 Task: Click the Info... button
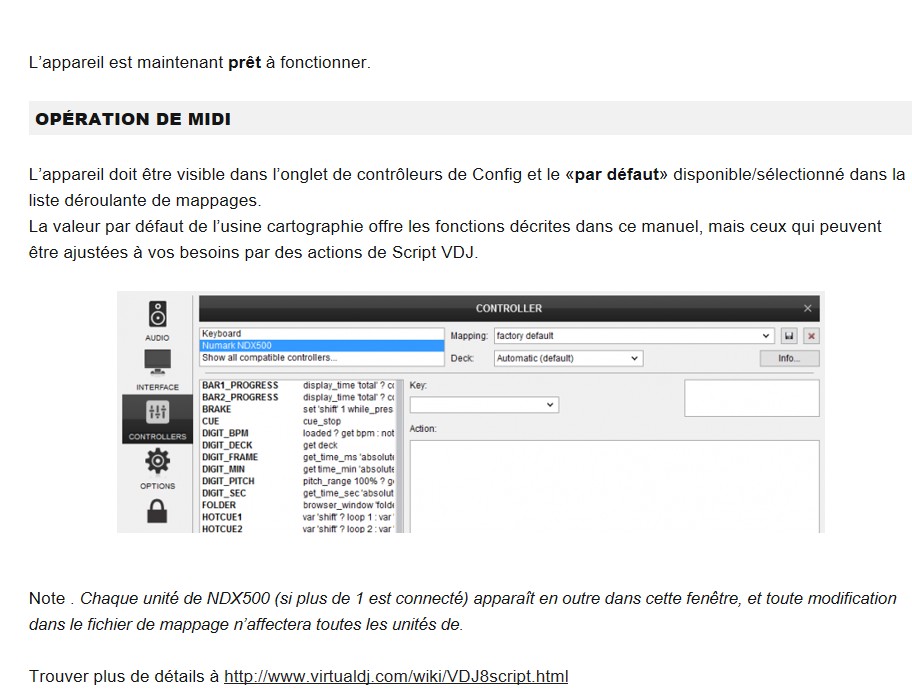click(x=789, y=358)
